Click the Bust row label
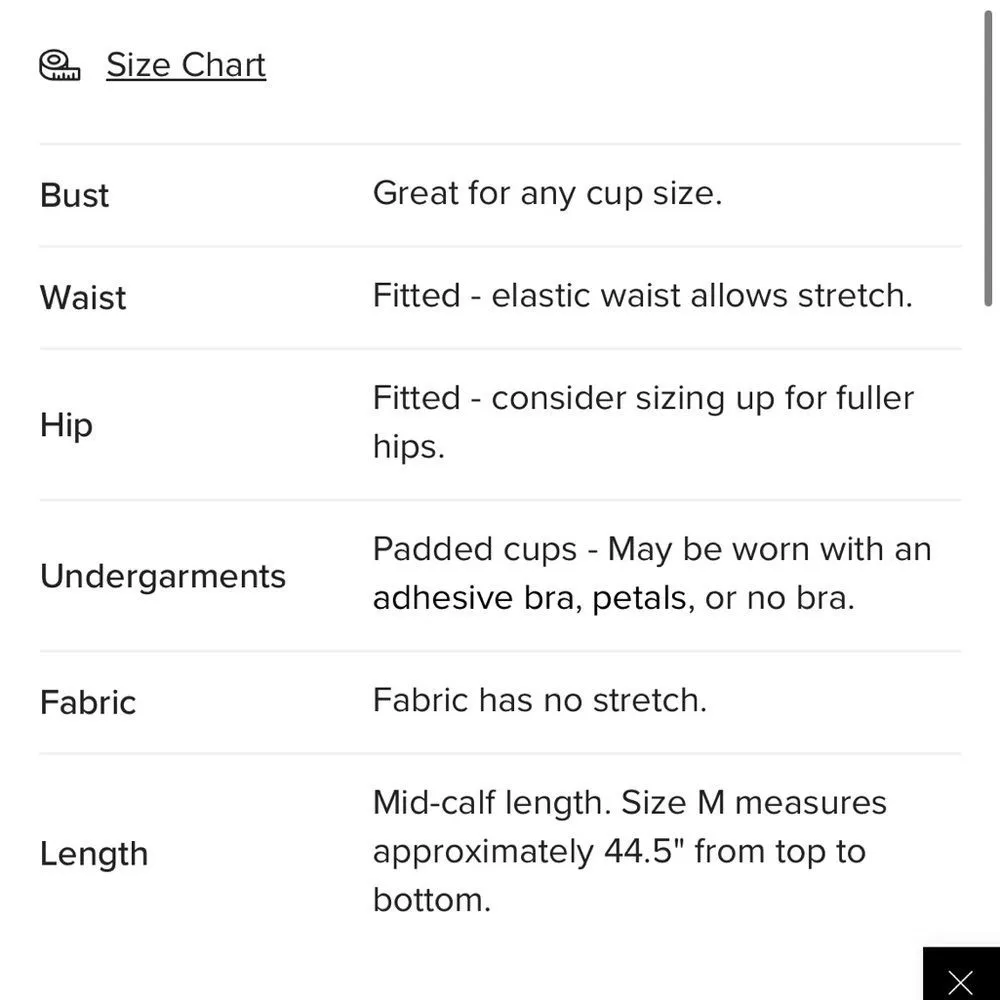Image resolution: width=1000 pixels, height=1000 pixels. point(75,196)
